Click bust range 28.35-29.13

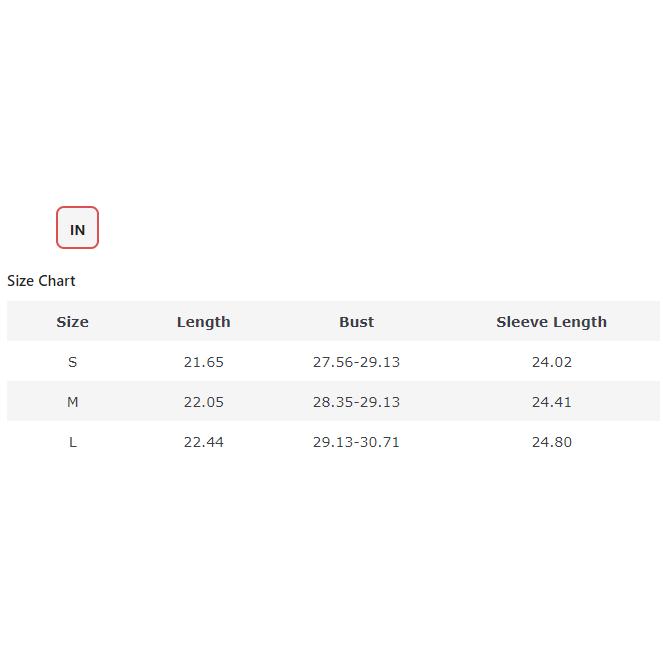tap(356, 402)
